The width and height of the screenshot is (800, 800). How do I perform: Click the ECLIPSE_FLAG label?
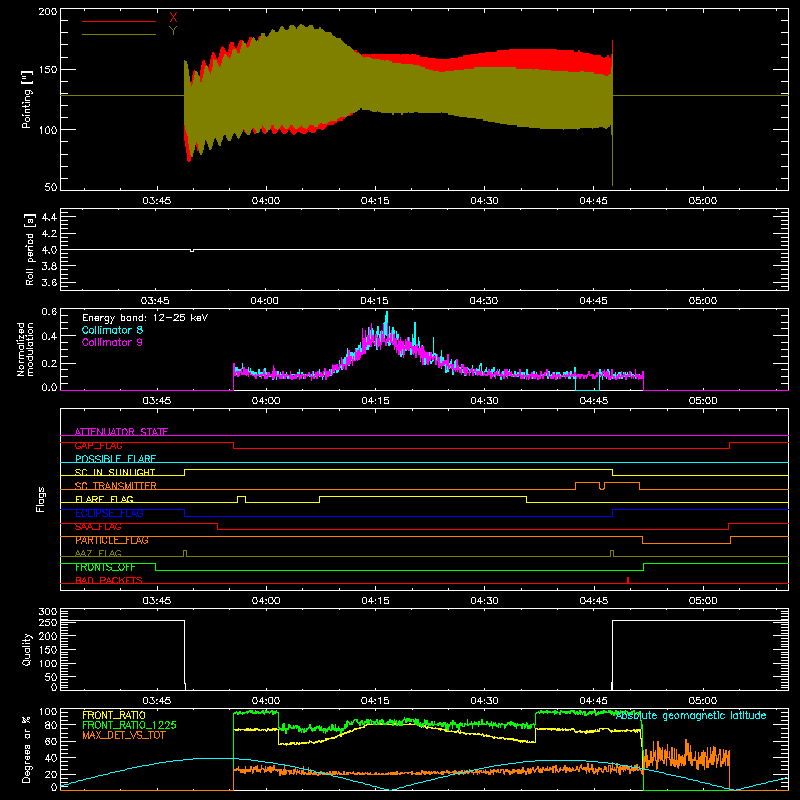109,513
